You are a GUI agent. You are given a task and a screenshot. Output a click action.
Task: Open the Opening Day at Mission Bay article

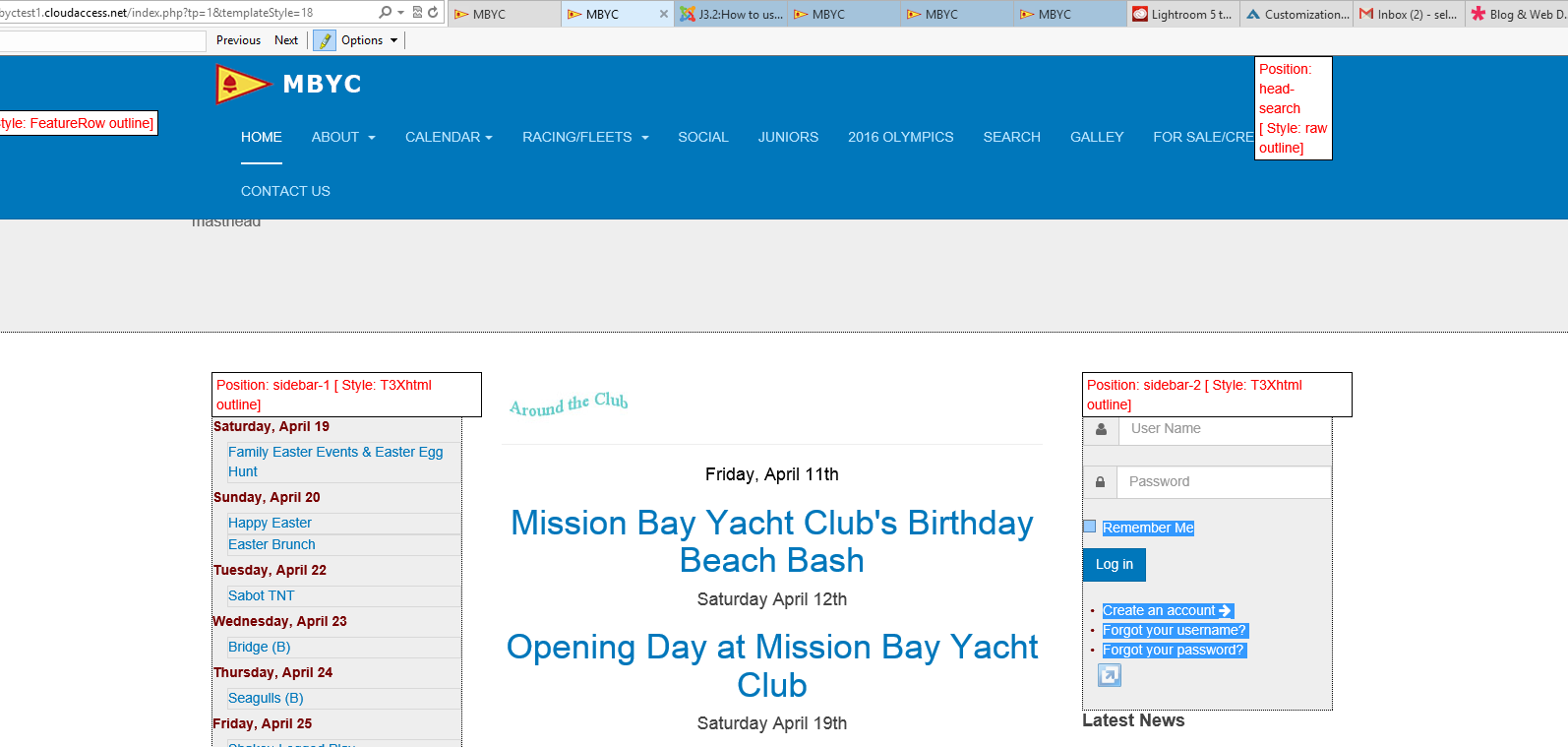(x=772, y=666)
